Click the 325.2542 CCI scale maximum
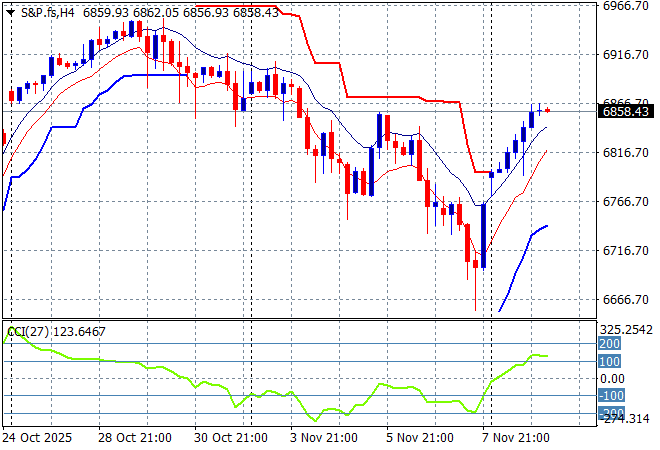Image resolution: width=660 pixels, height=450 pixels. click(x=626, y=330)
